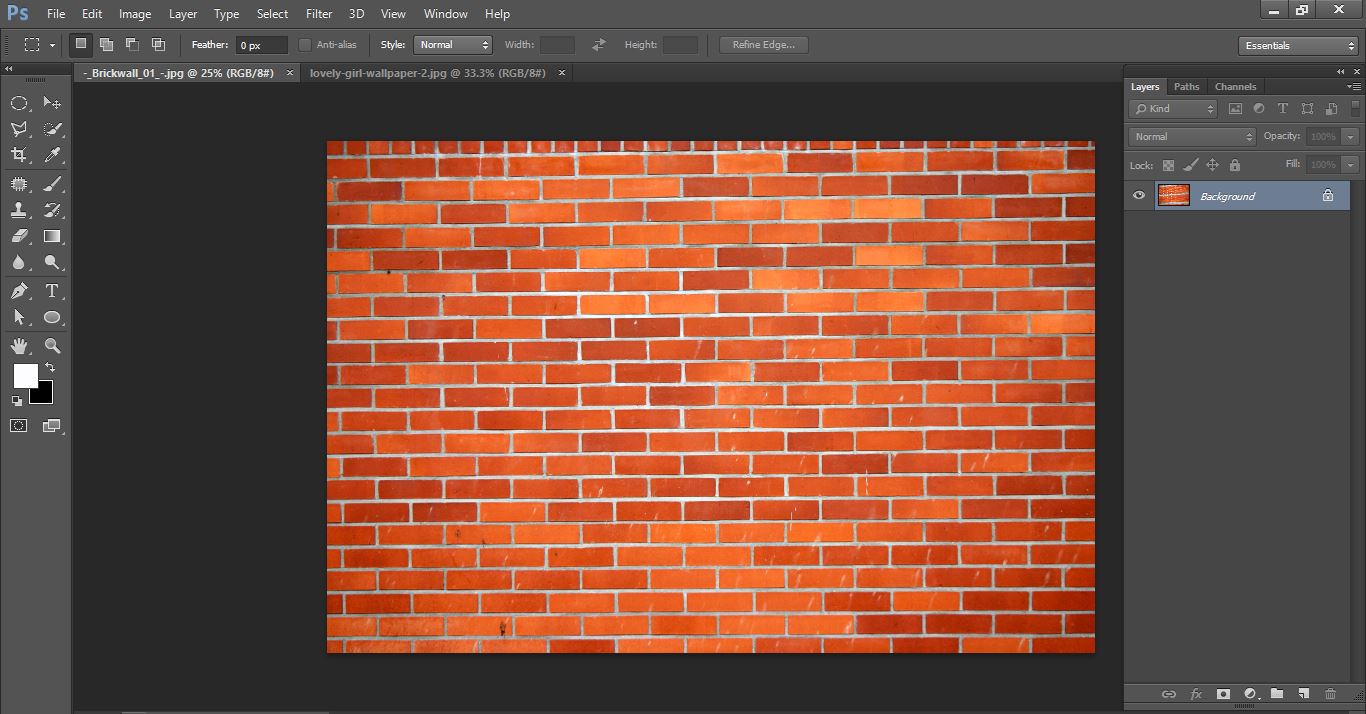
Task: Open the blending mode dropdown
Action: [1190, 136]
